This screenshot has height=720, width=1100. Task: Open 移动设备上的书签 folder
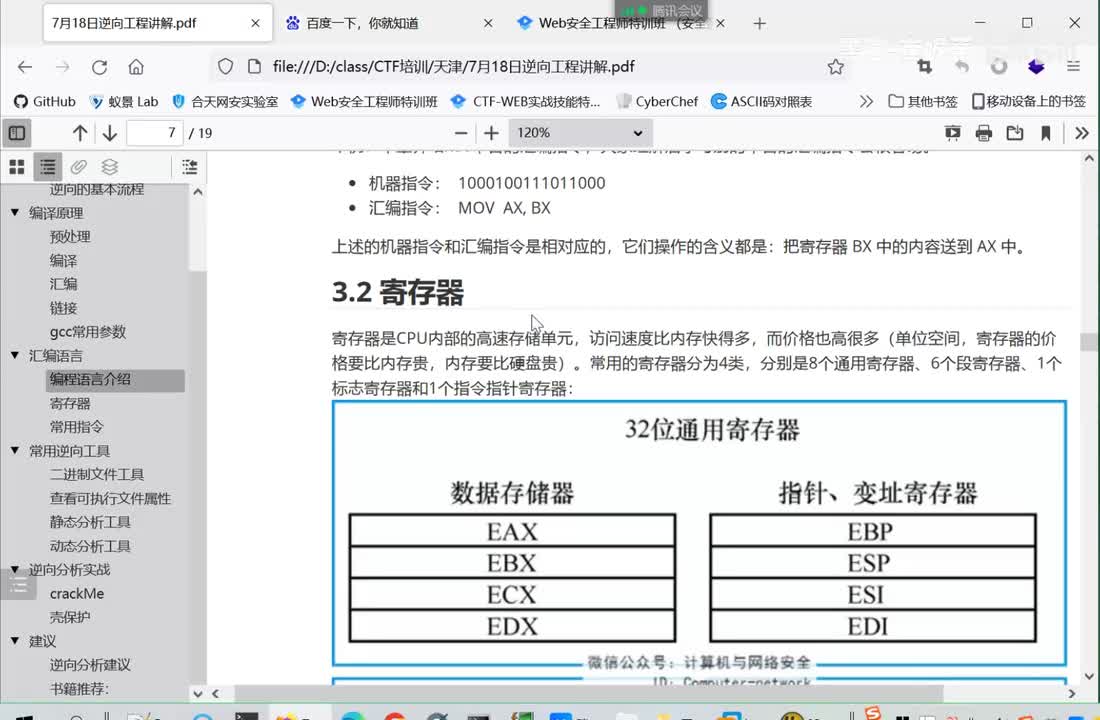click(x=1028, y=102)
